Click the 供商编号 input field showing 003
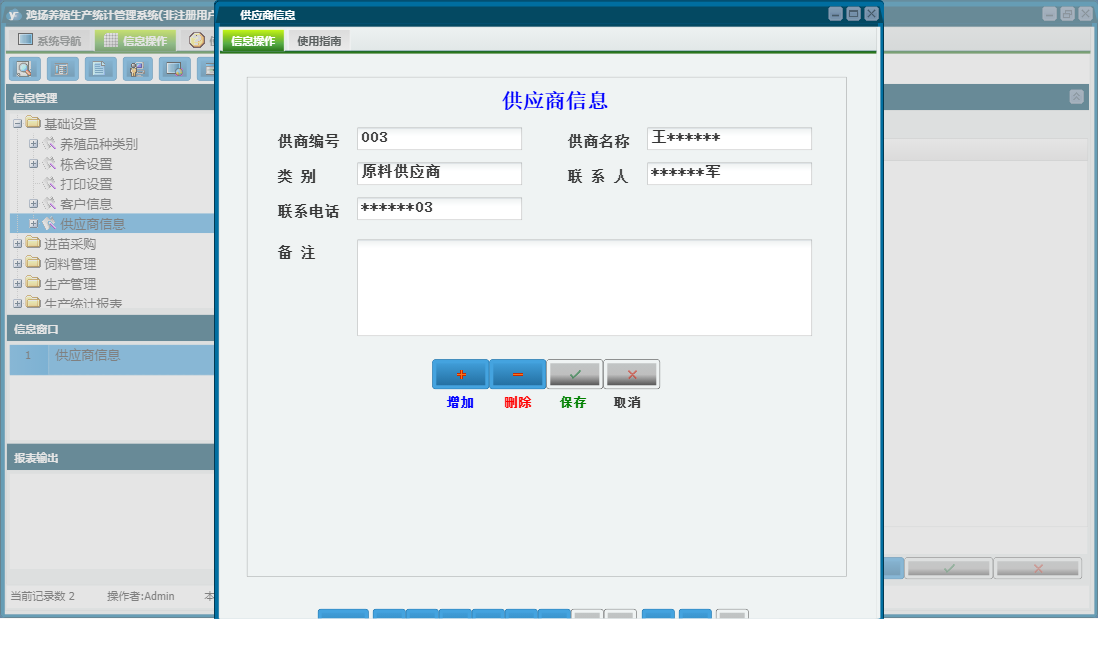This screenshot has height=655, width=1098. coord(438,138)
